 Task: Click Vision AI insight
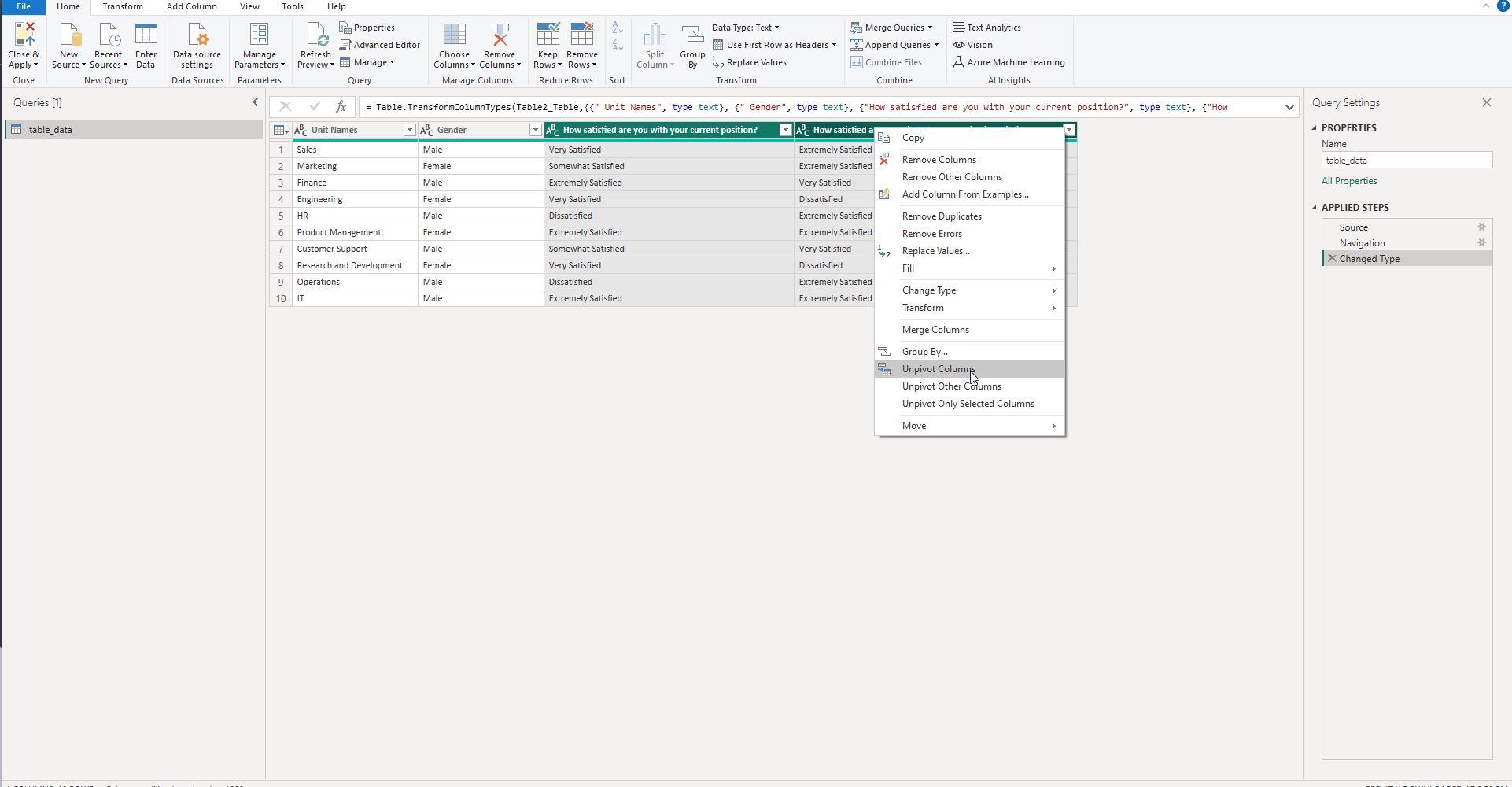pos(972,45)
